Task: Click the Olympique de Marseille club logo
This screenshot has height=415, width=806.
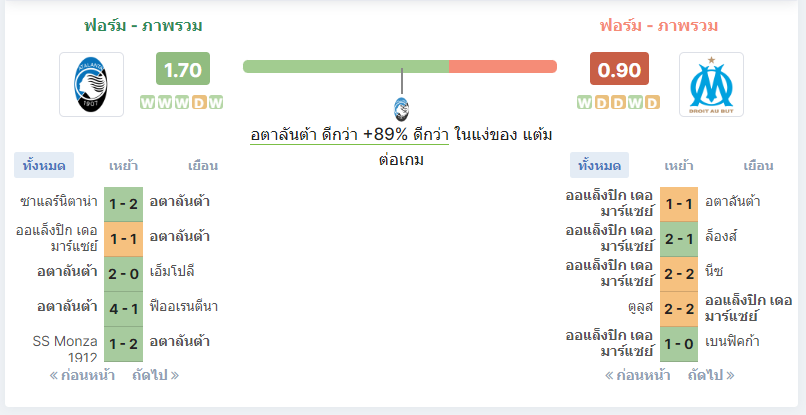Action: pos(711,84)
